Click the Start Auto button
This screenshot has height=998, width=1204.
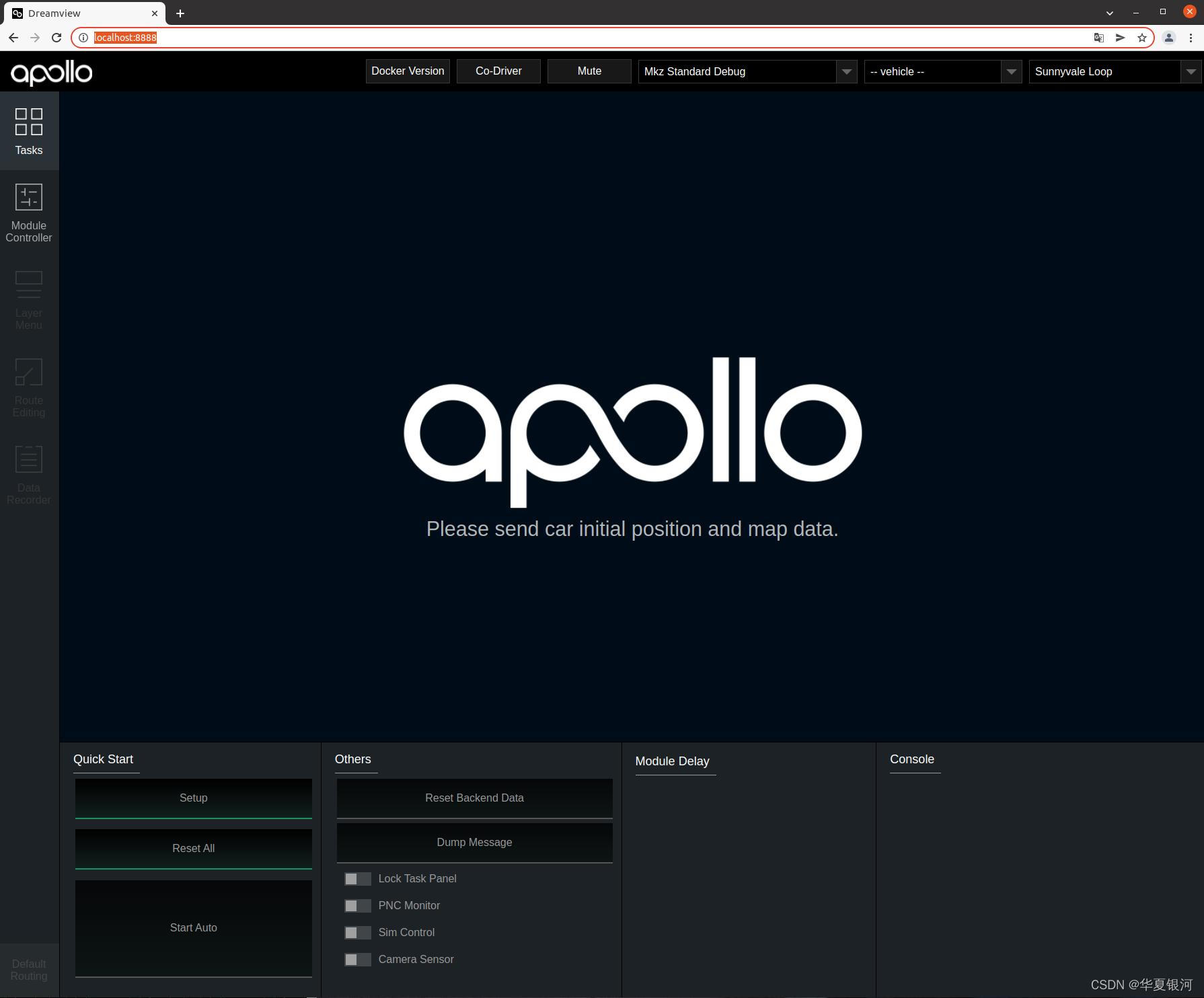click(x=194, y=928)
